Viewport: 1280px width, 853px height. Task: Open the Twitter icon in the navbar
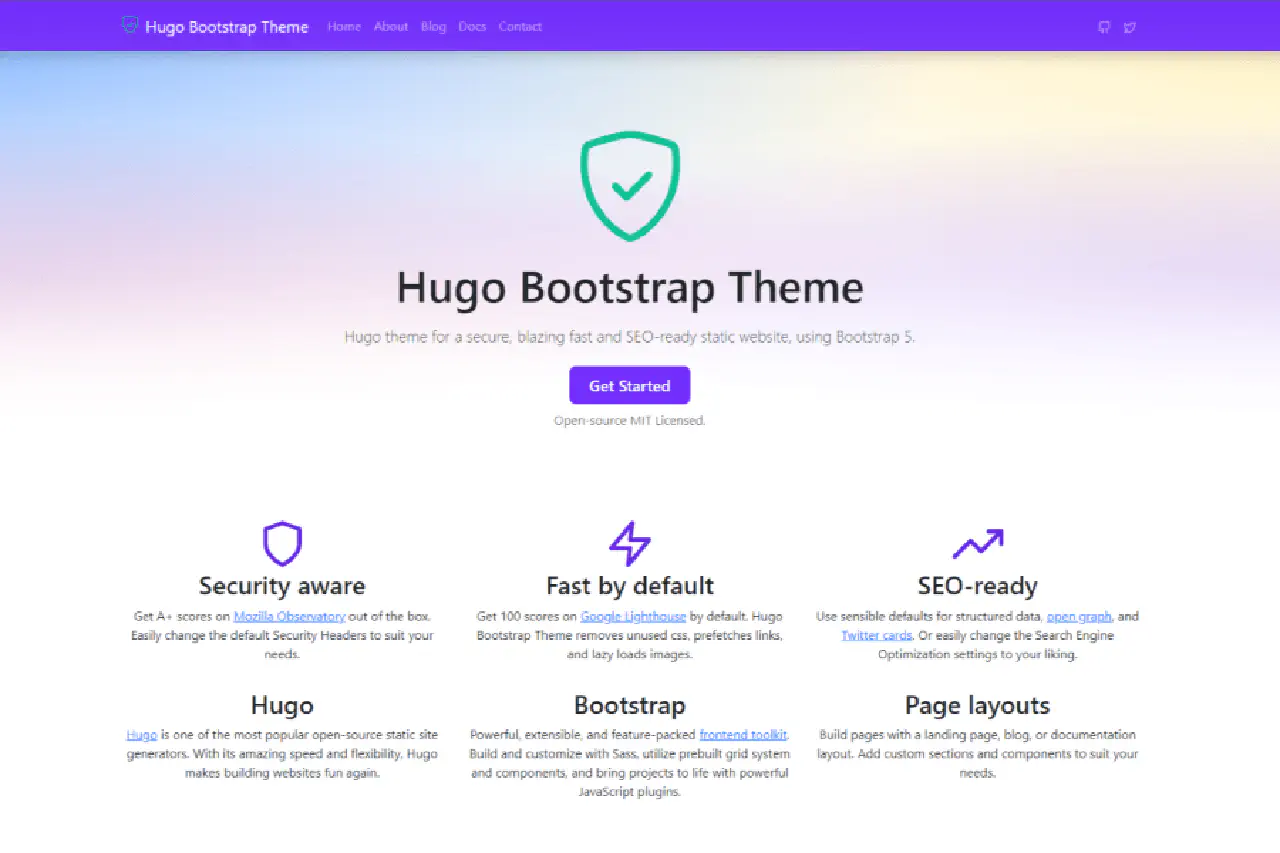pyautogui.click(x=1130, y=27)
